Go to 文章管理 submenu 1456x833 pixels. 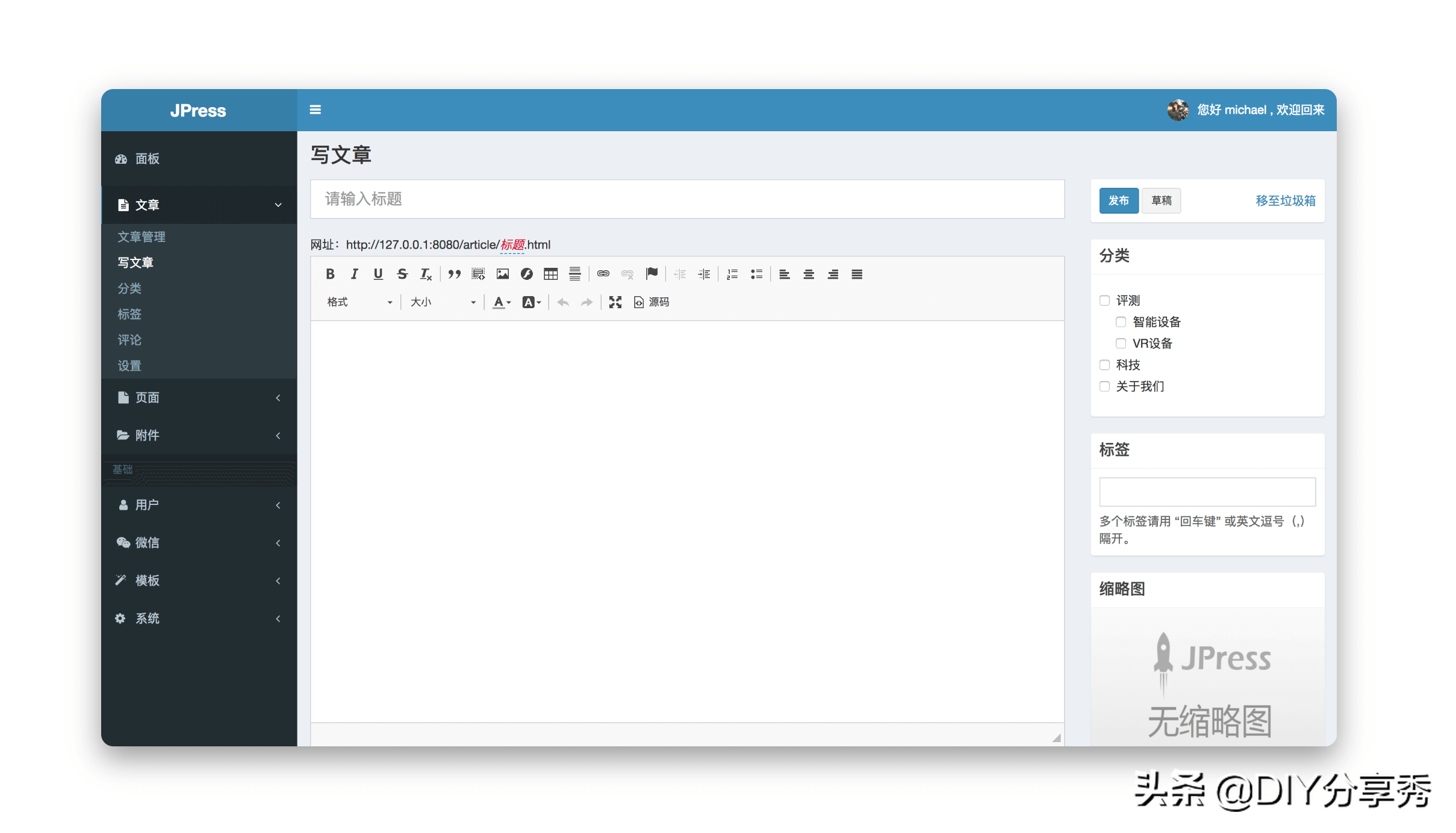[x=142, y=237]
